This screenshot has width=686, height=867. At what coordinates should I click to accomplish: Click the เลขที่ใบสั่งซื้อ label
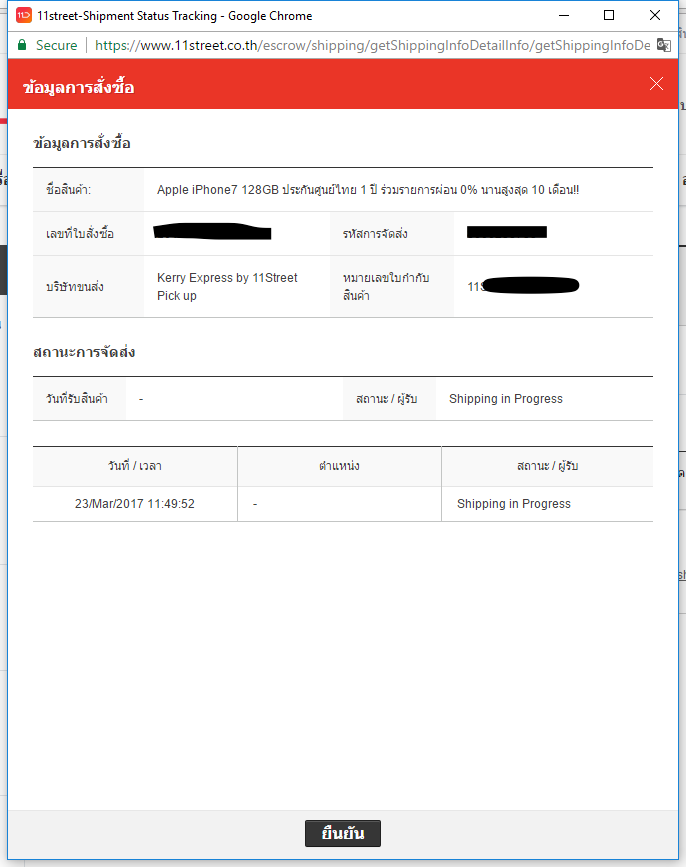coord(80,234)
